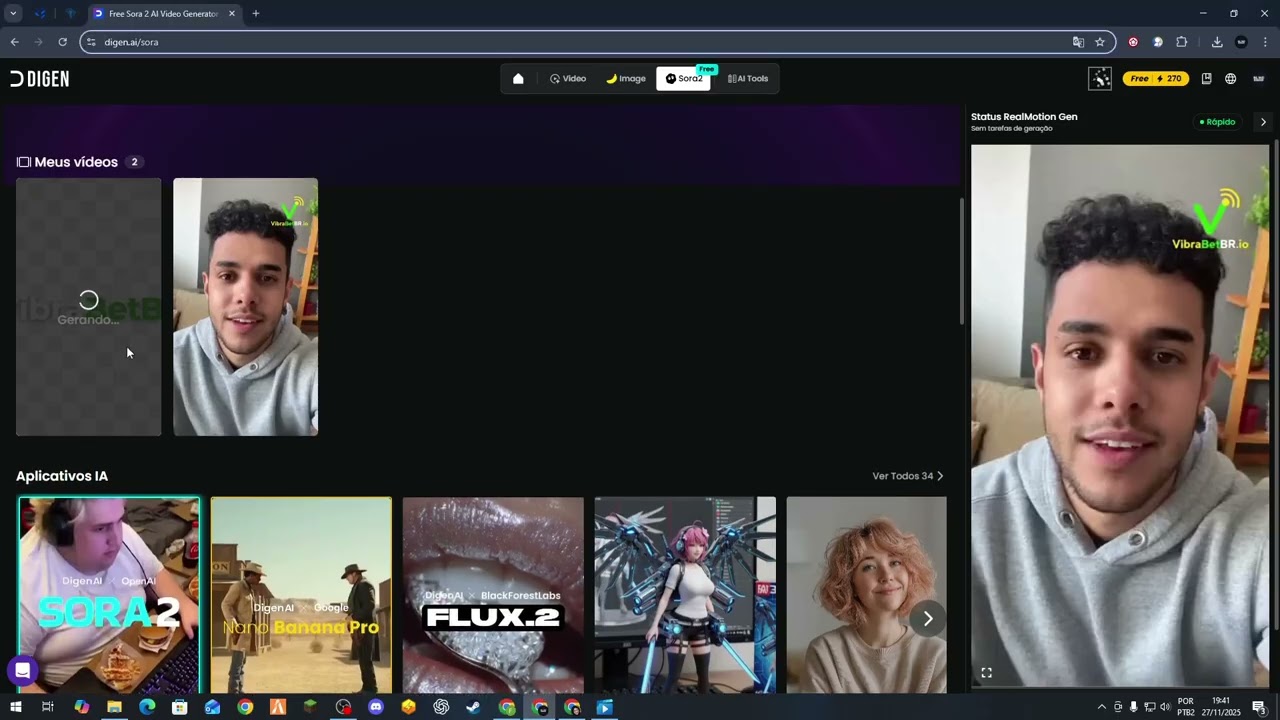Open the pink-haired anime robot app card
This screenshot has width=1280, height=720.
pos(685,595)
